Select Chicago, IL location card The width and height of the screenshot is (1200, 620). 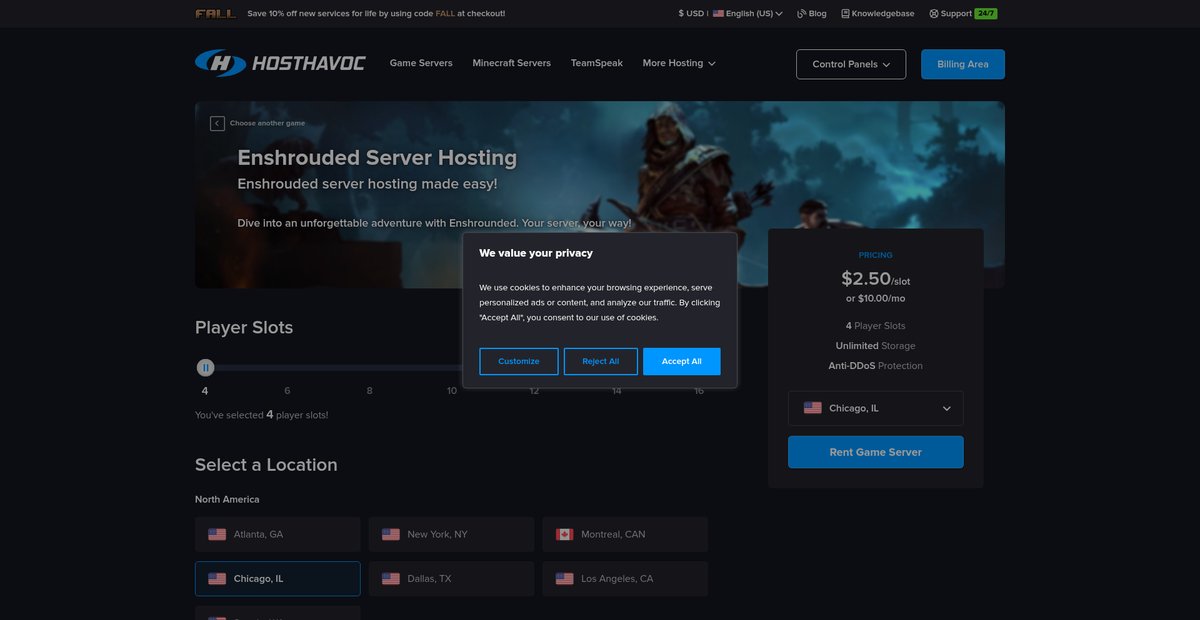click(278, 578)
